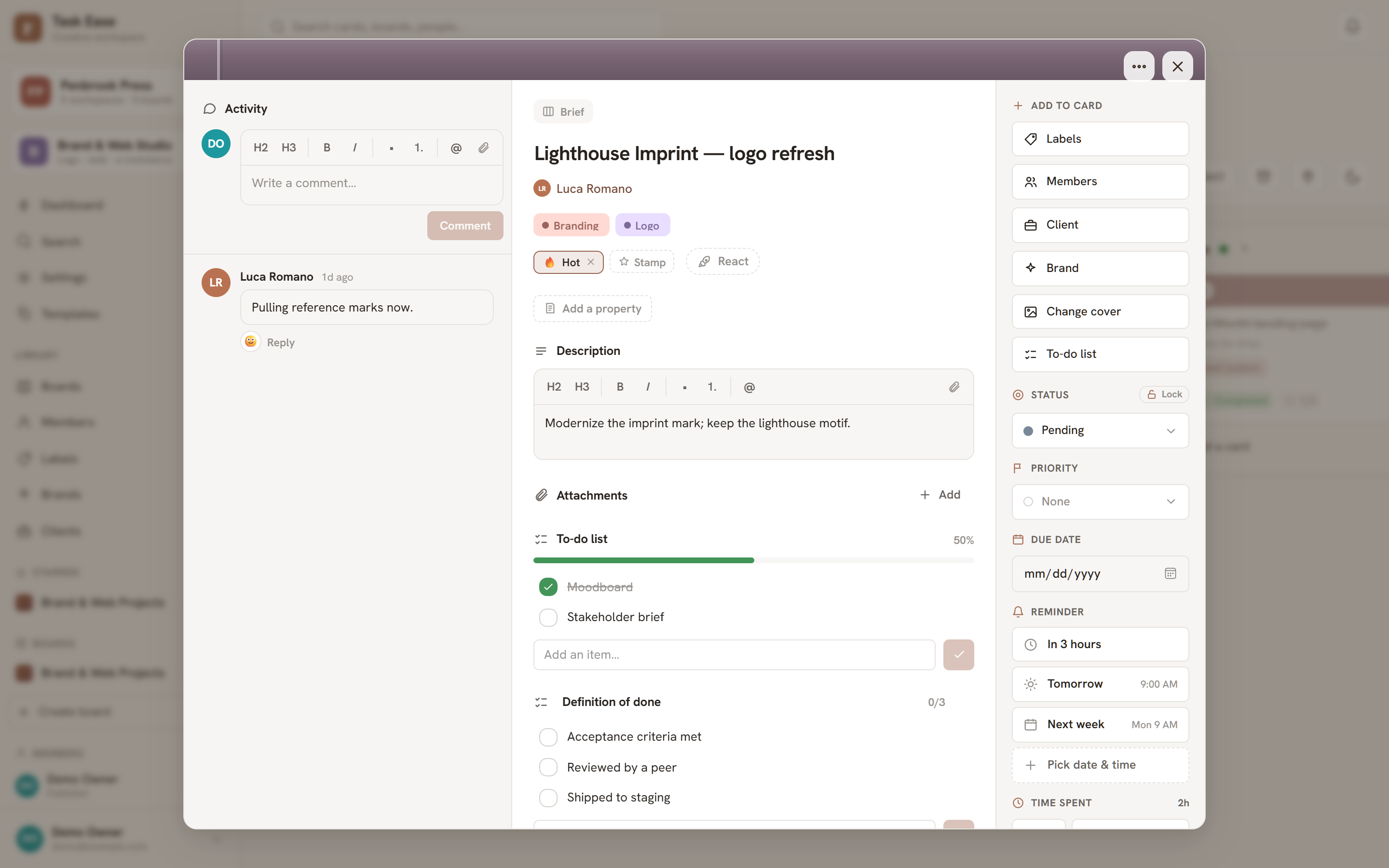Focus the Write a comment field

click(x=371, y=184)
